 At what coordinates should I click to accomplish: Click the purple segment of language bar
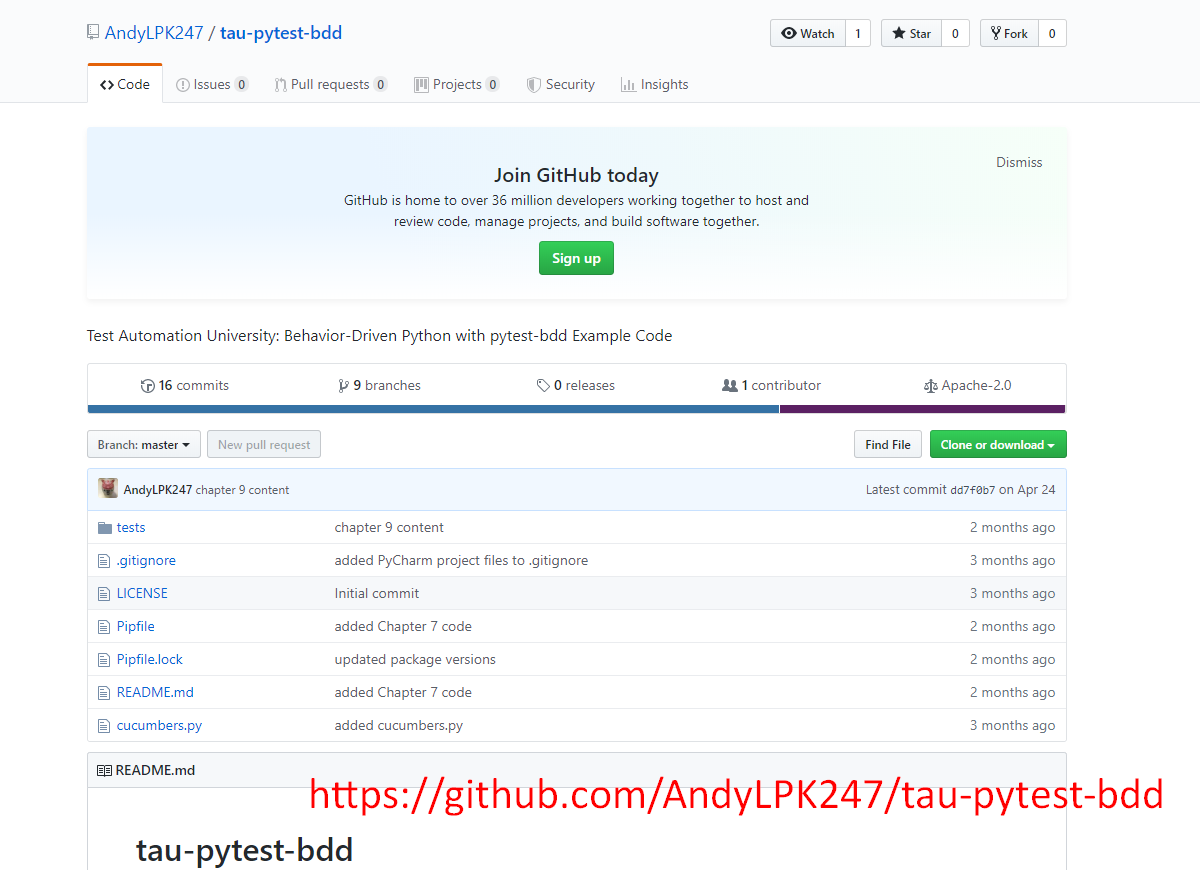tap(922, 409)
